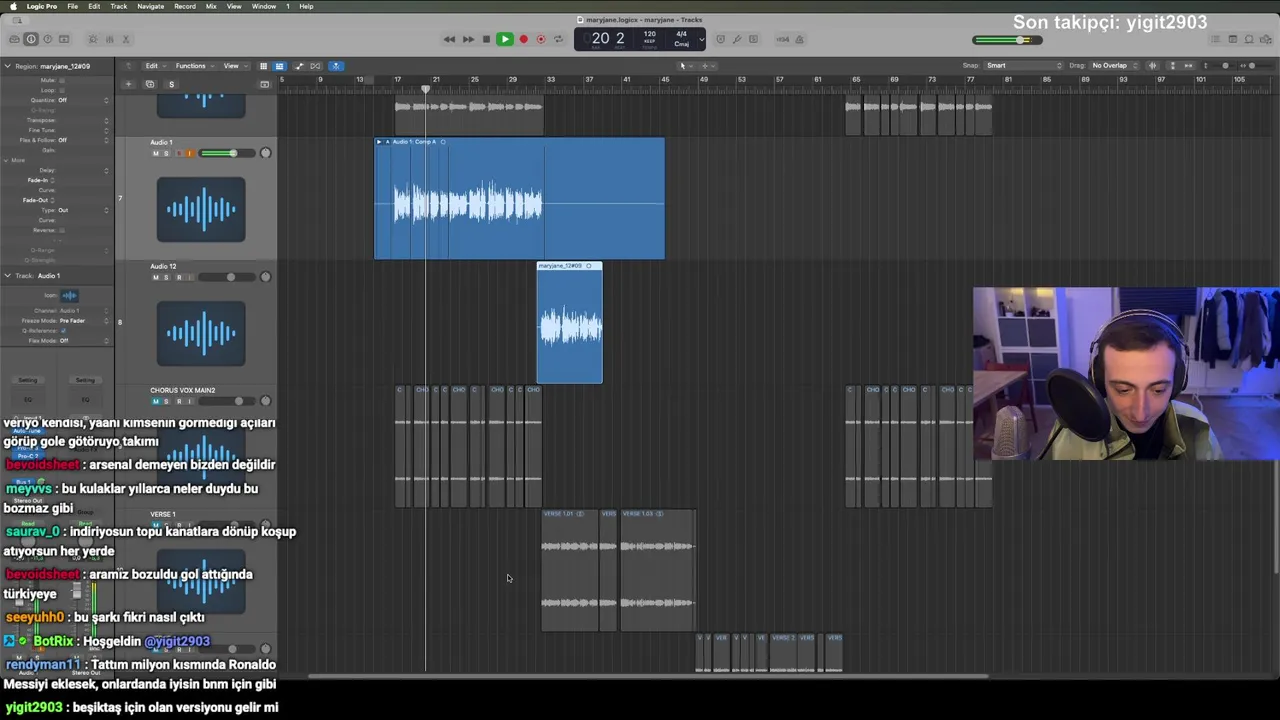The image size is (1280, 720).
Task: Unmute the CHORUS VOX MAIN2 track
Action: click(x=155, y=401)
